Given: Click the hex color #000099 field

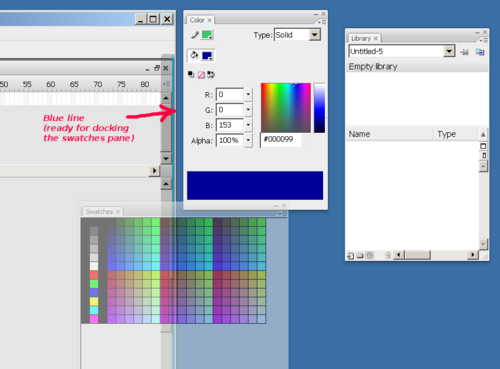Looking at the screenshot, I should click(x=281, y=140).
